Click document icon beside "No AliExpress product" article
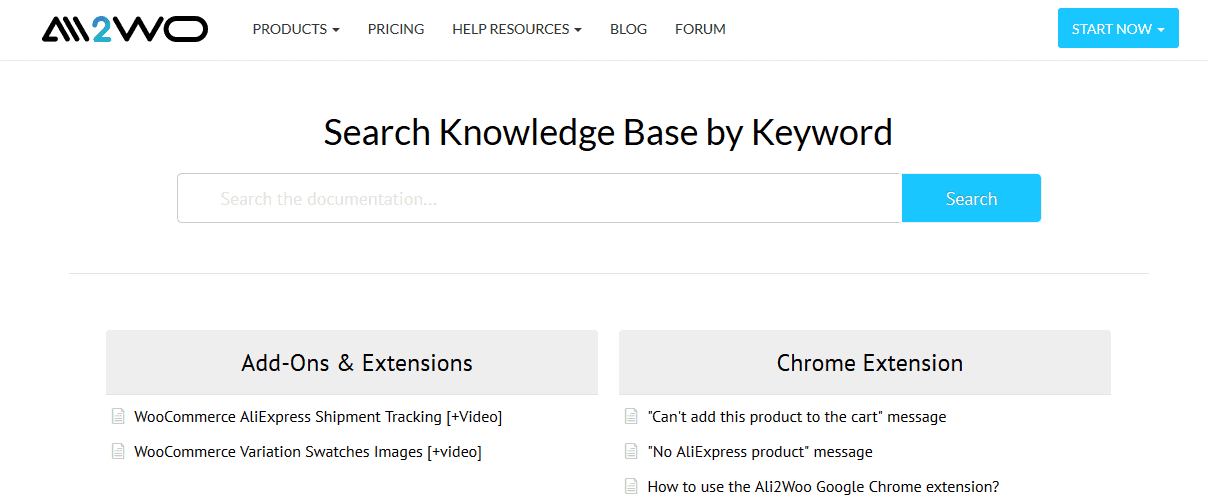Screen dimensions: 1208x503 [x=631, y=451]
